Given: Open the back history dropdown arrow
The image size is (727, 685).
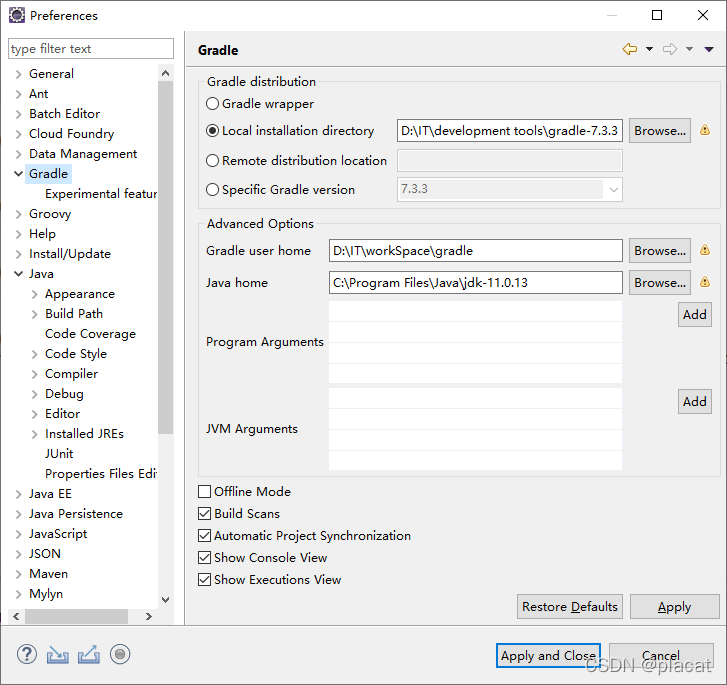Looking at the screenshot, I should click(649, 49).
